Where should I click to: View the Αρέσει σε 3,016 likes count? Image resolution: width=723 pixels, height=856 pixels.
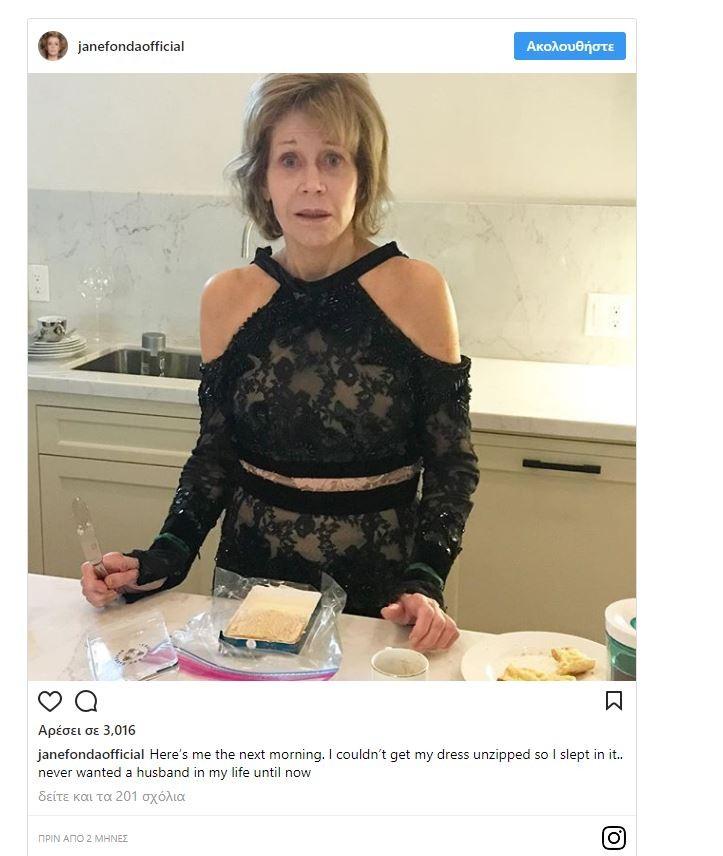point(87,730)
